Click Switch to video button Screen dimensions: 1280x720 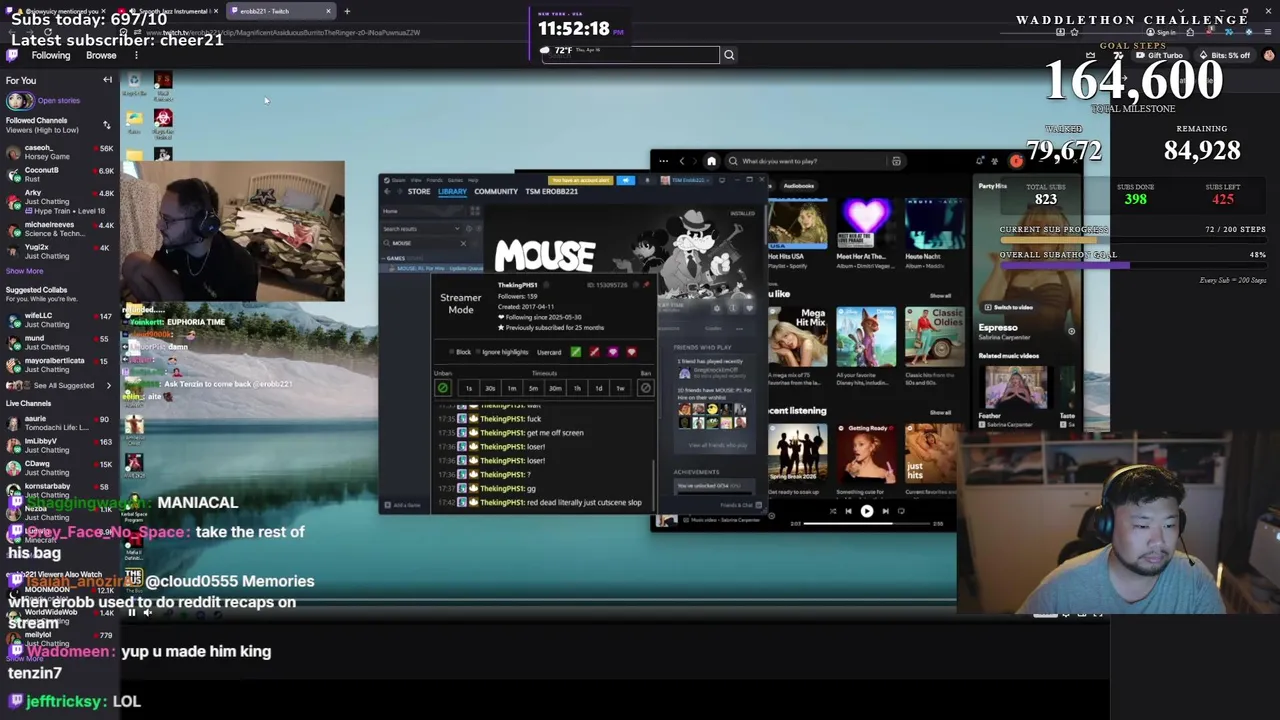click(1008, 307)
